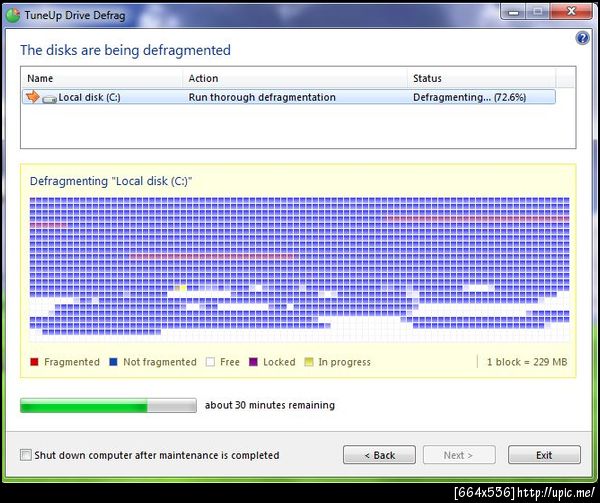600x503 pixels.
Task: Click 'Run thorough defragmentation' action text
Action: tap(262, 97)
